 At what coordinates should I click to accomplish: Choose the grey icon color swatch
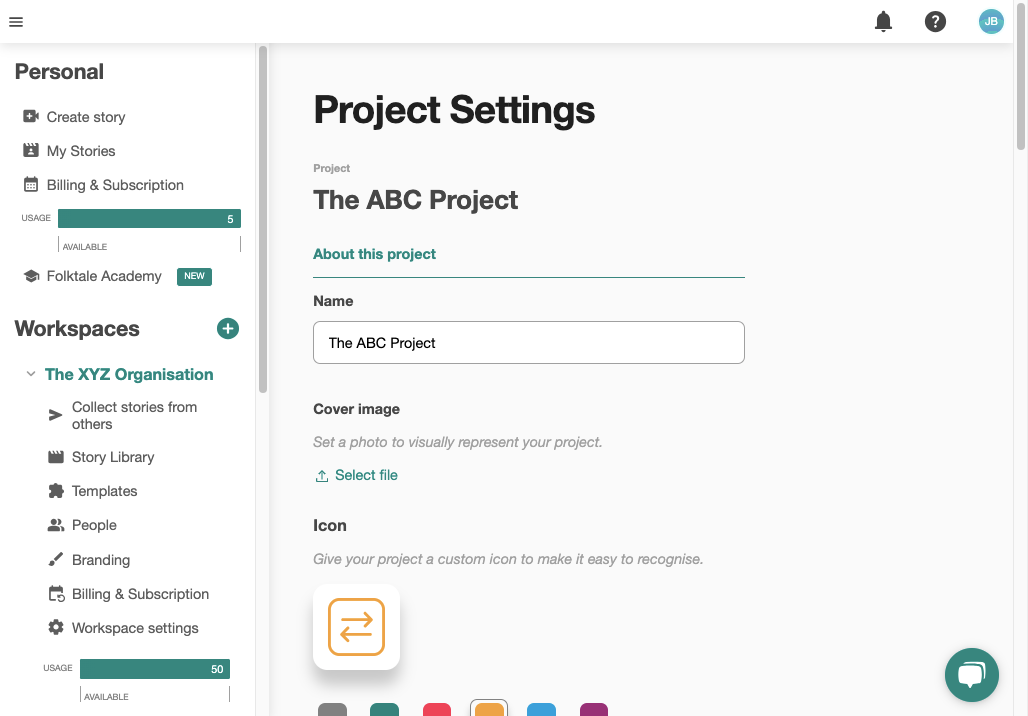point(332,709)
